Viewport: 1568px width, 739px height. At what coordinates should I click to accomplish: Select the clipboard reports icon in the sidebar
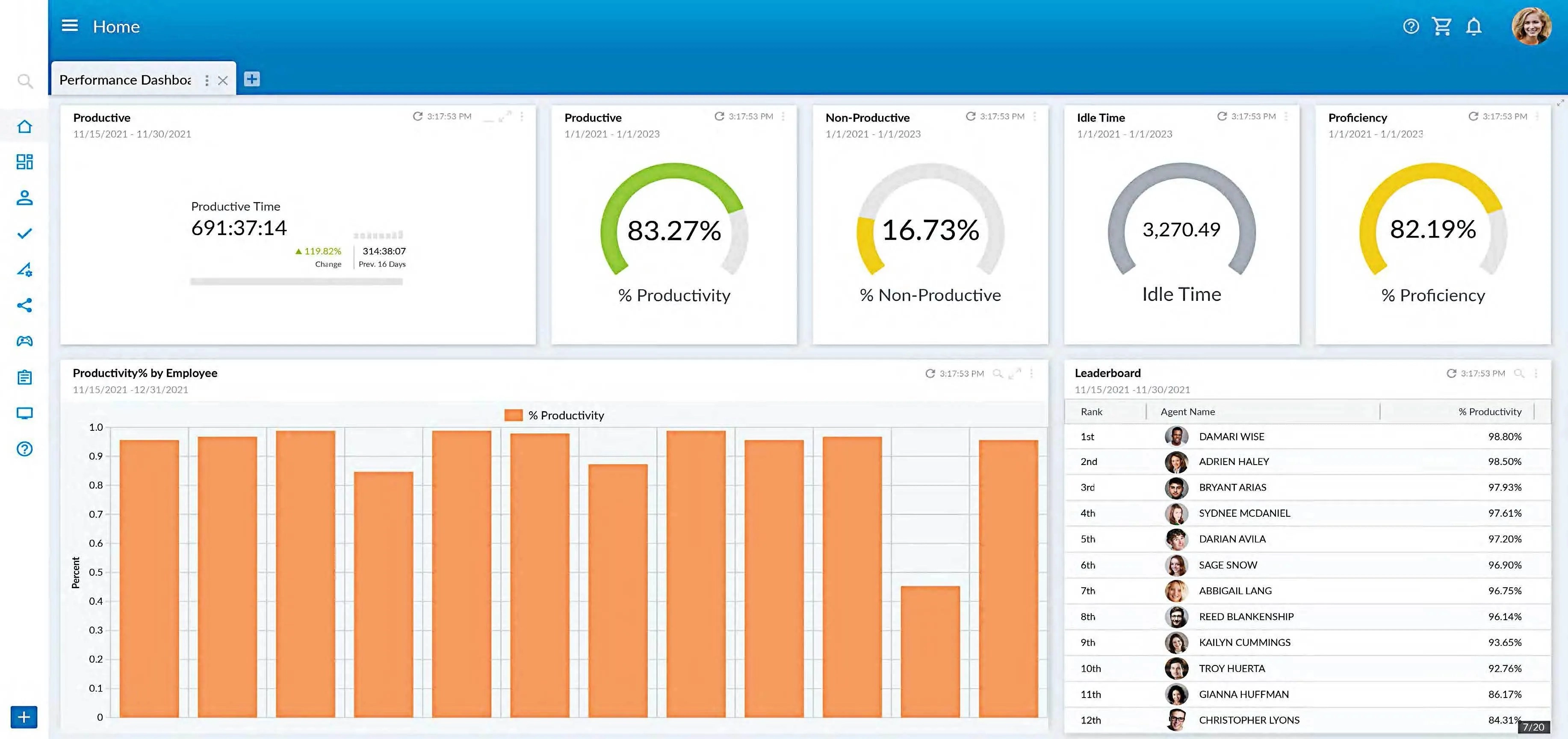pyautogui.click(x=24, y=377)
